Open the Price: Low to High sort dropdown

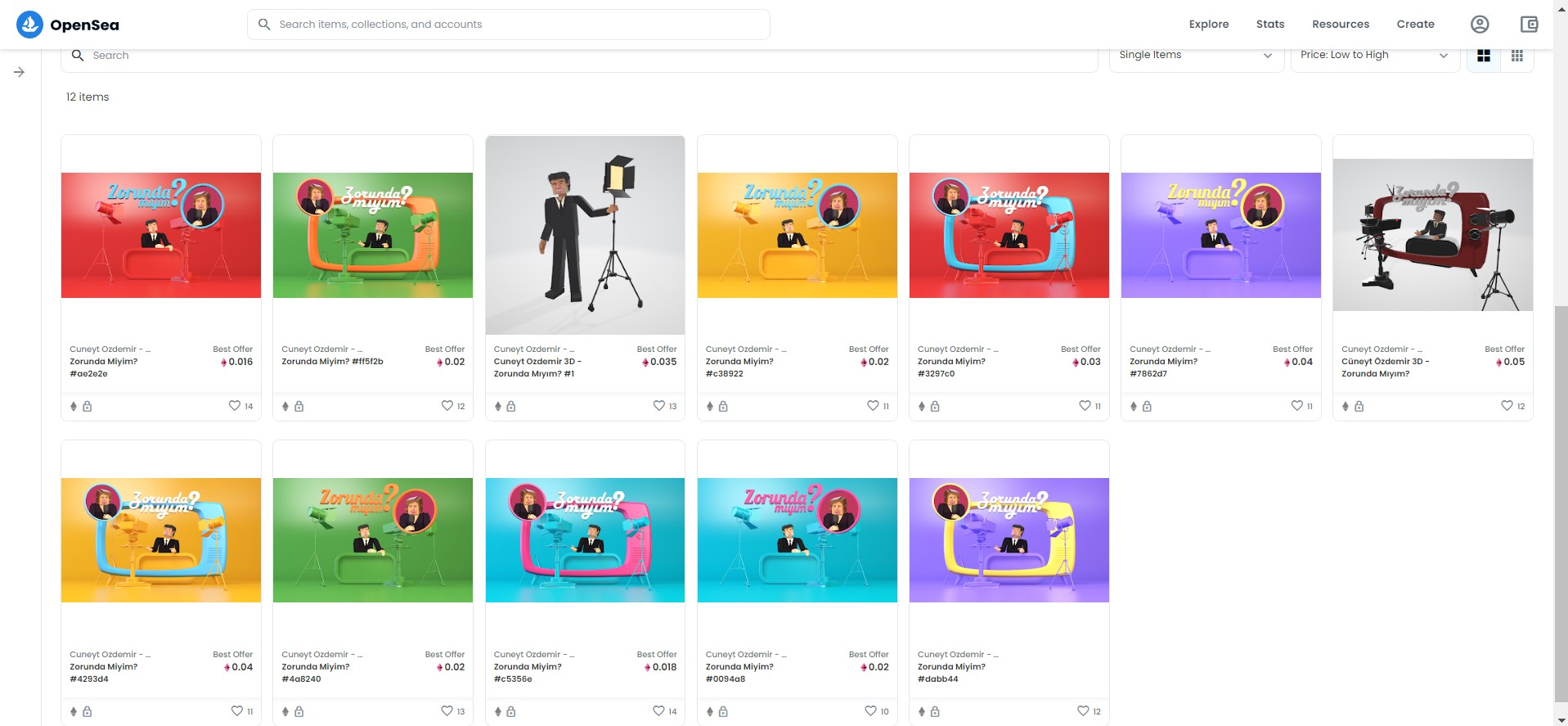[x=1375, y=56]
